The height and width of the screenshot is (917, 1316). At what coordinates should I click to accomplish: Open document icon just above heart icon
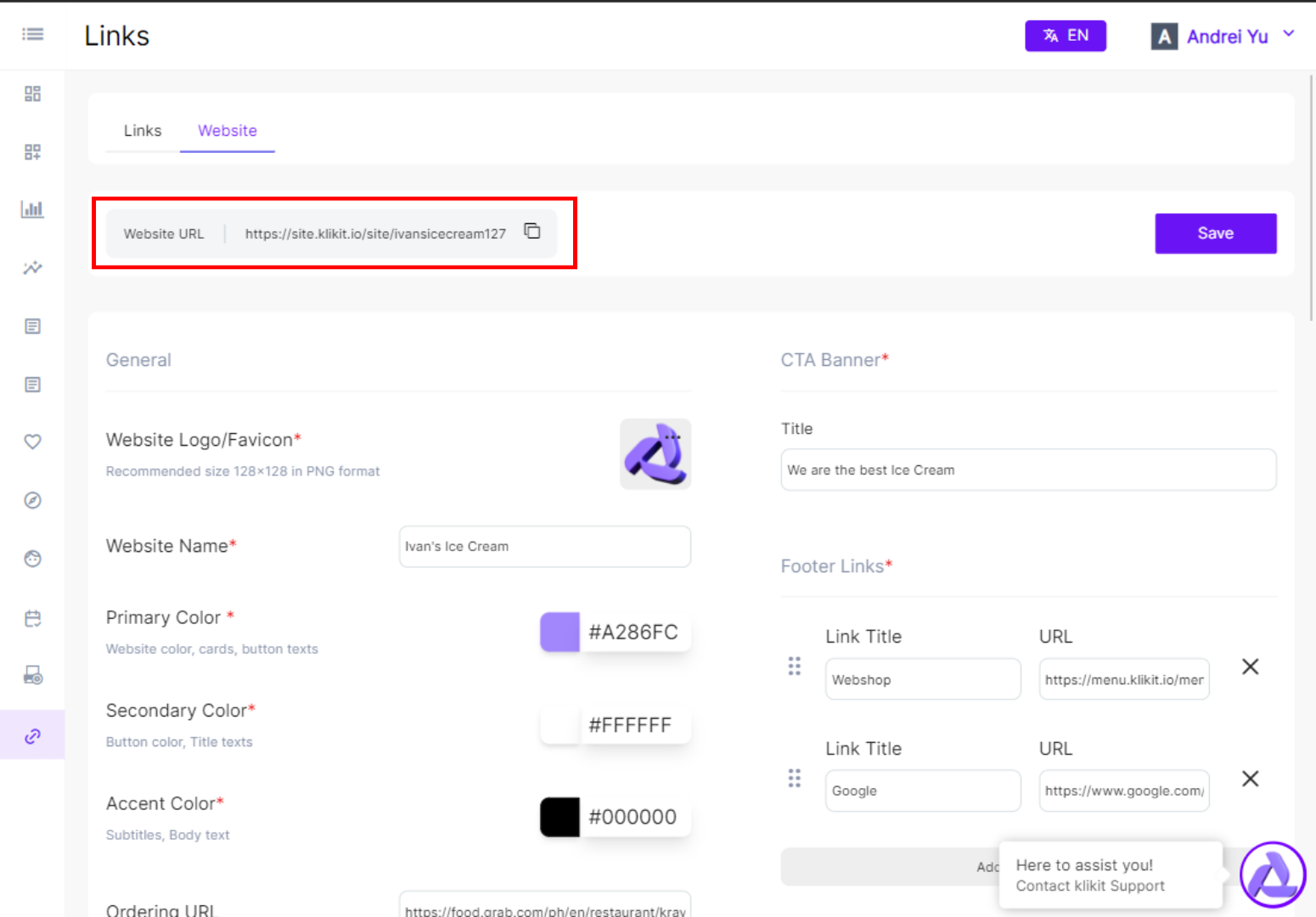[32, 385]
